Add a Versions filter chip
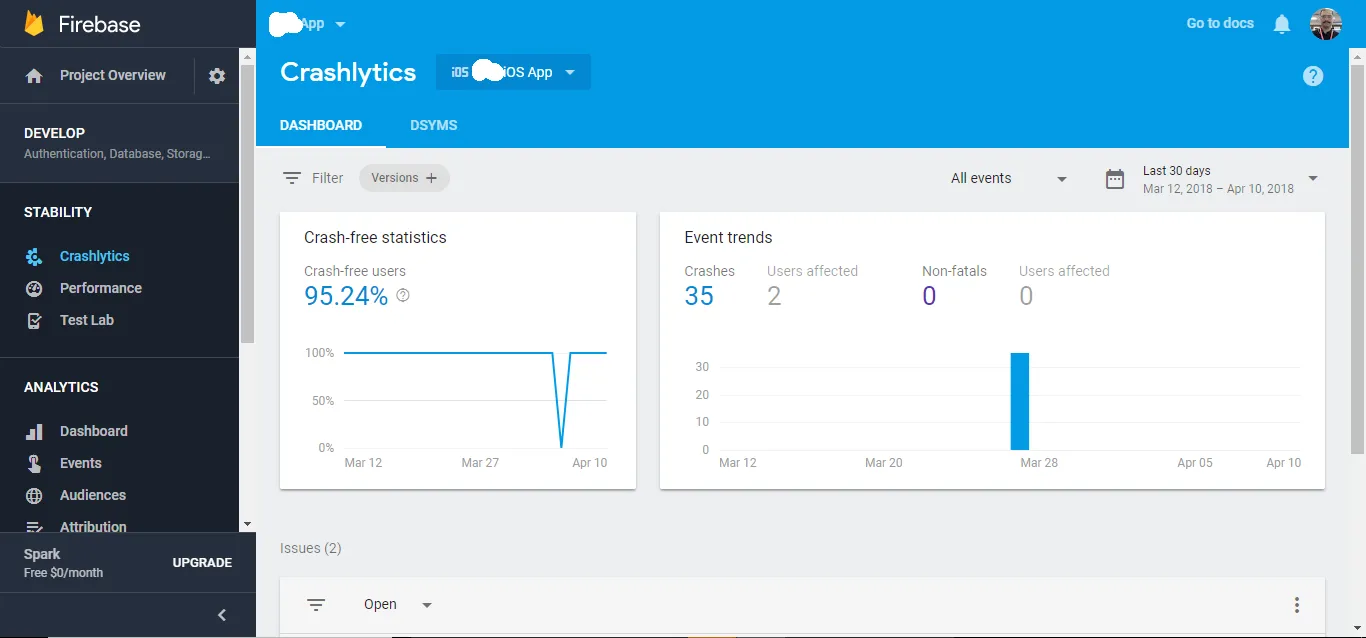This screenshot has width=1366, height=638. [x=404, y=178]
